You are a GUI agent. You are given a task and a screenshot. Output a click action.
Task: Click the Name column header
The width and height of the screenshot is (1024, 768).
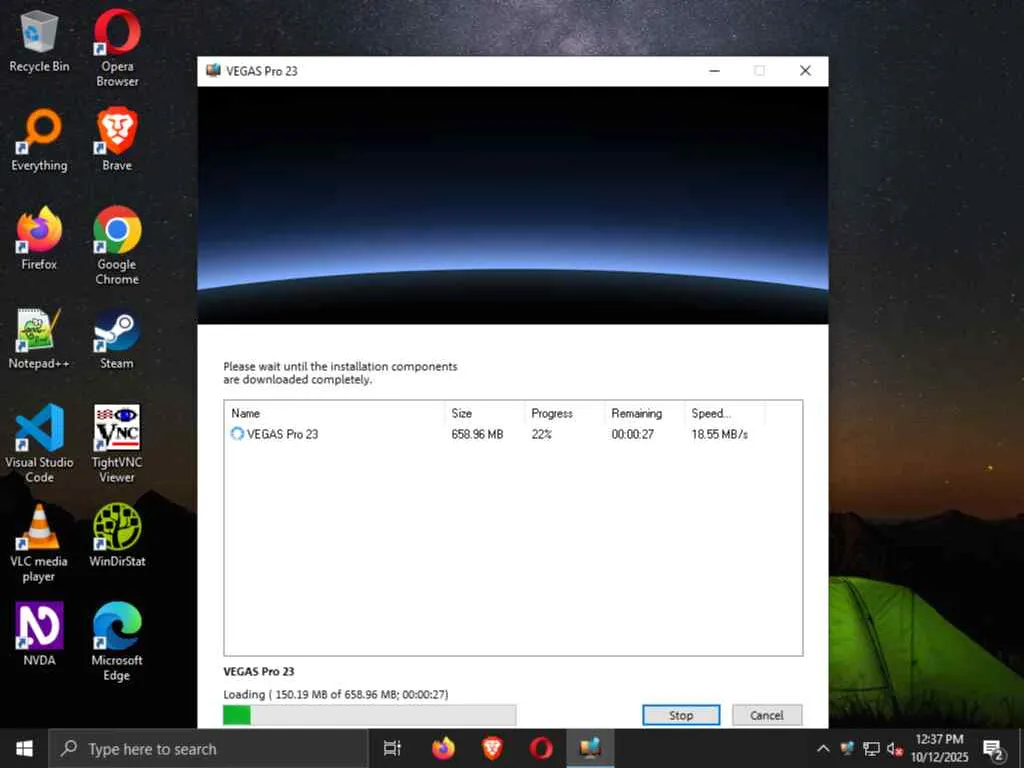(335, 413)
